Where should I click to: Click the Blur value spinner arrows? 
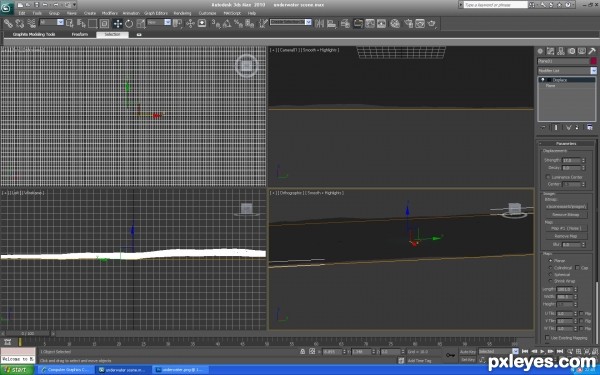[584, 245]
